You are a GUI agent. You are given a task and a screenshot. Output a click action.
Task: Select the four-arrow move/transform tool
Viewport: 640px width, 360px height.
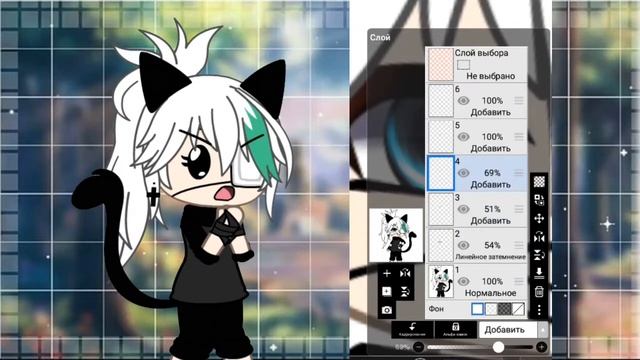(539, 218)
